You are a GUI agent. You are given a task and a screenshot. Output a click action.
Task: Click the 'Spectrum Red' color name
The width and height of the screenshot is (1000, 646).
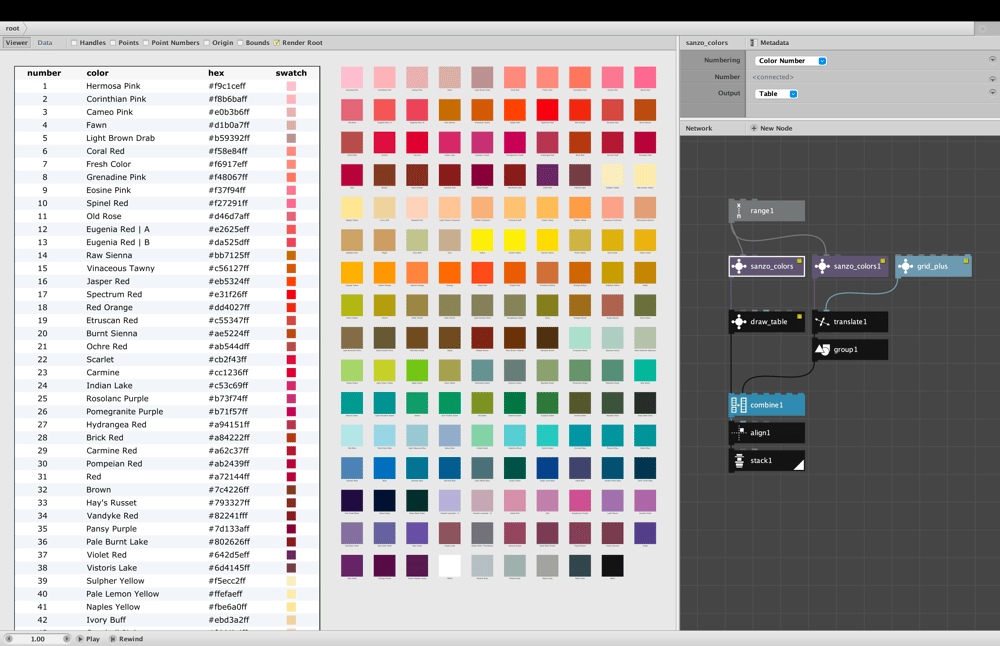tap(114, 295)
